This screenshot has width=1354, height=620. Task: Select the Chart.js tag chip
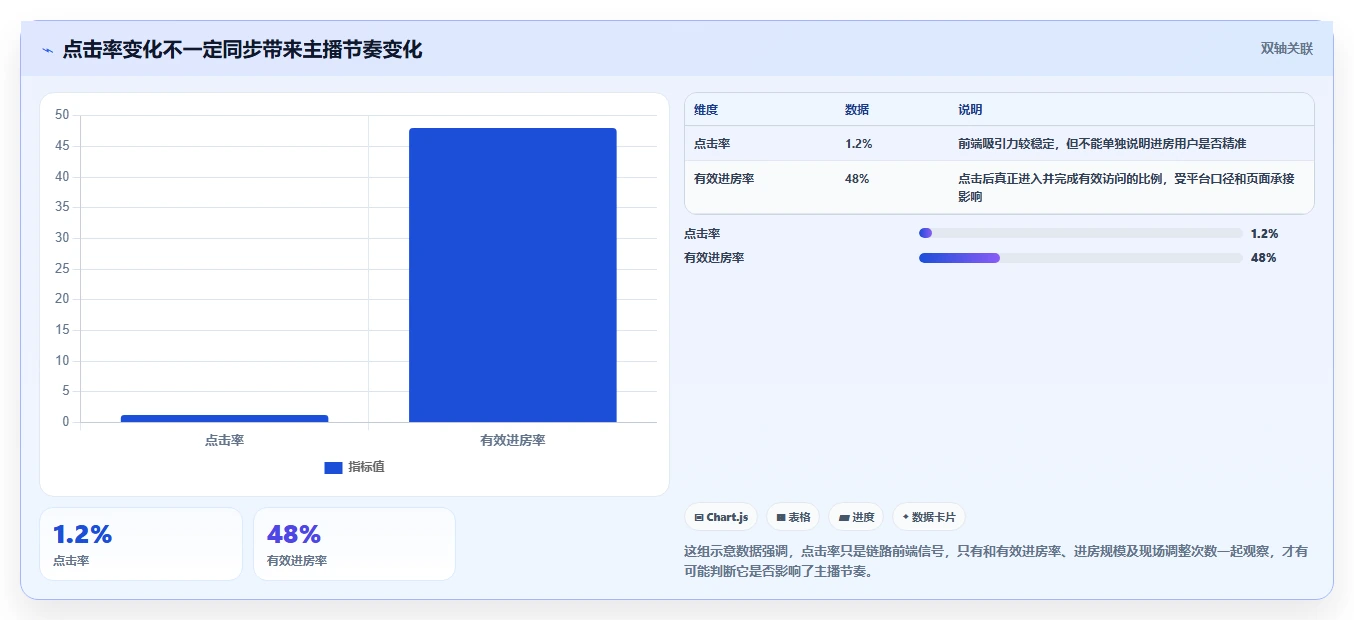pyautogui.click(x=721, y=517)
